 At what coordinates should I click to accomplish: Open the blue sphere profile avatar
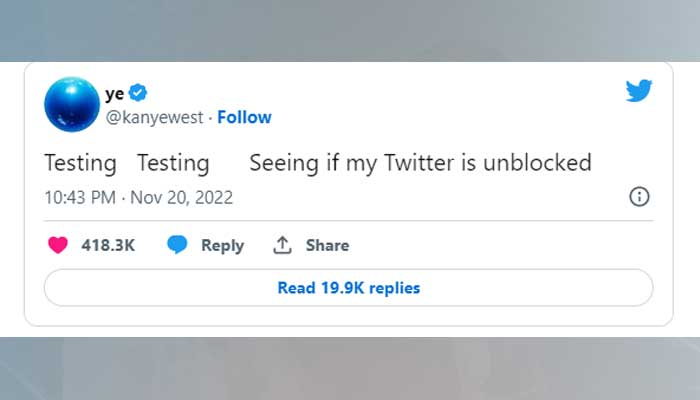coord(70,105)
